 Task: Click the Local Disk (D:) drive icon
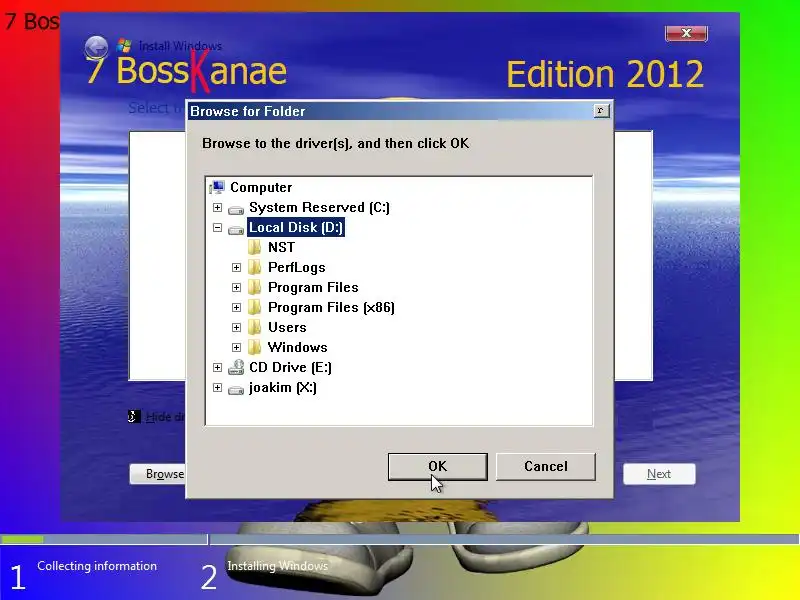(x=236, y=230)
